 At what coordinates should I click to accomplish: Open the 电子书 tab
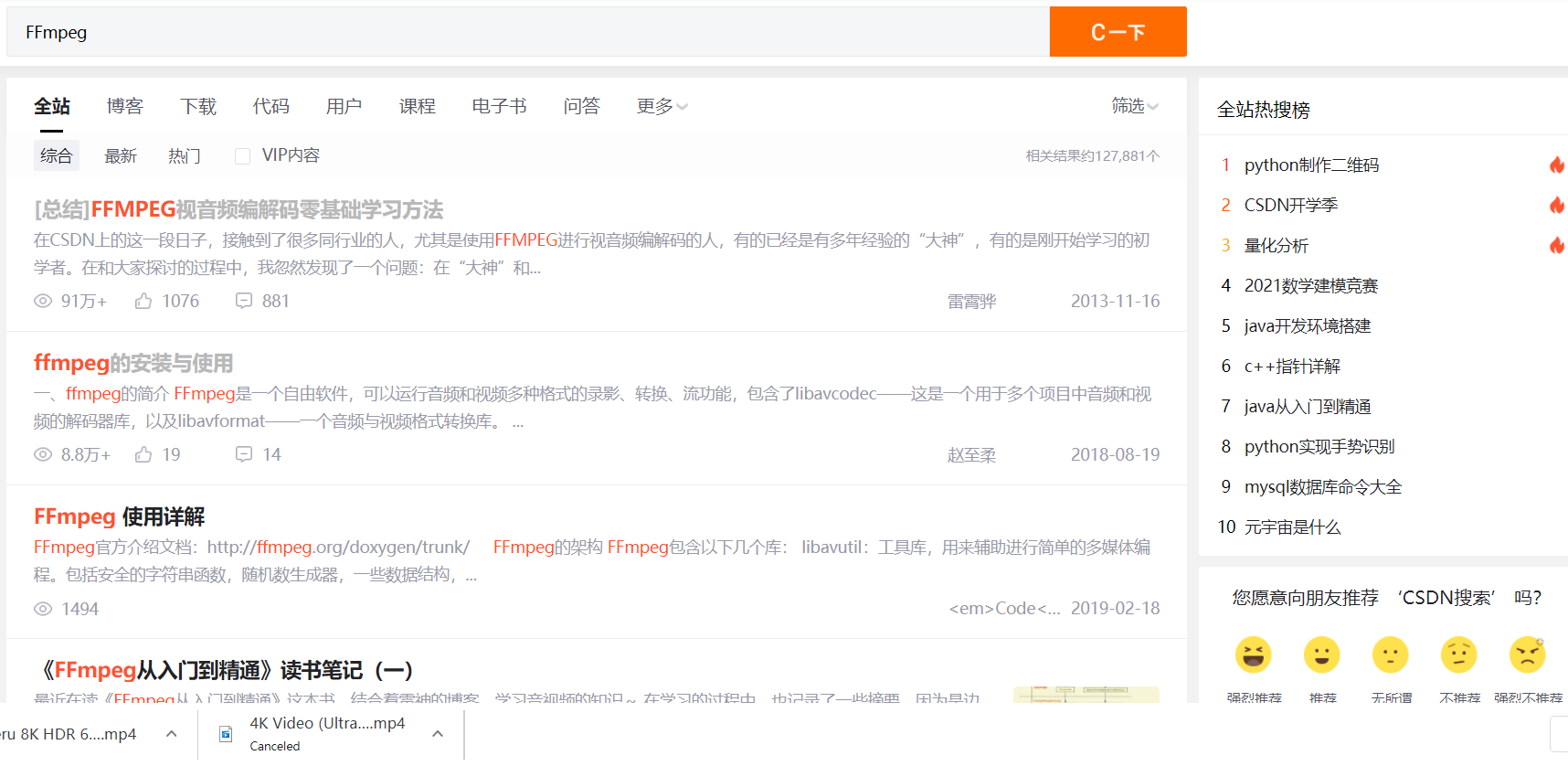click(x=500, y=106)
